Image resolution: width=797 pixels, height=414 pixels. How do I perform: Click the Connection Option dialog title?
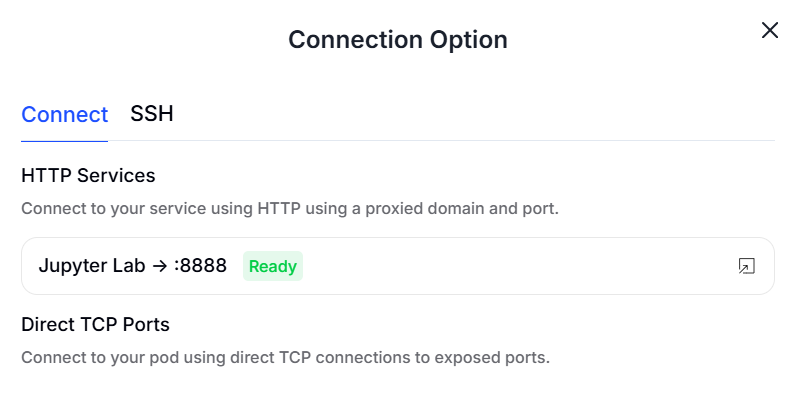click(x=397, y=40)
